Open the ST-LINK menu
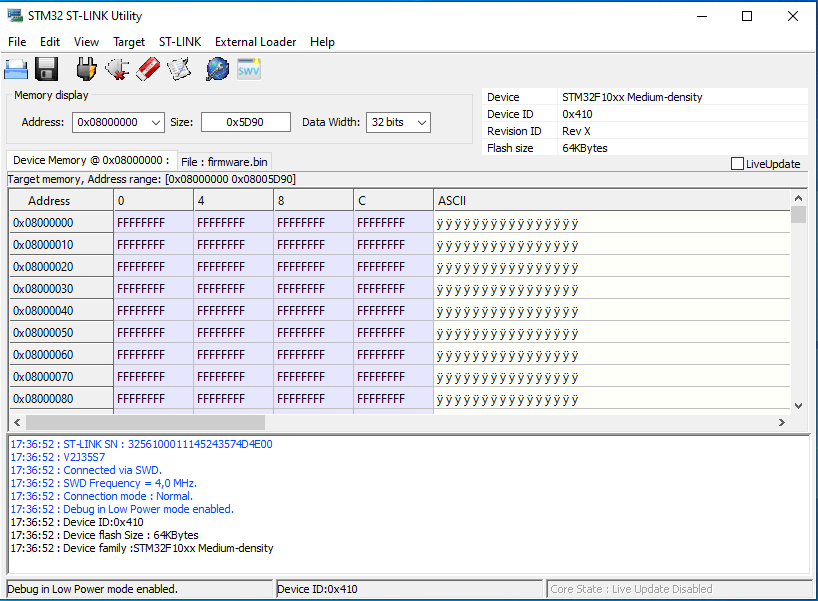The height and width of the screenshot is (601, 818). (x=180, y=42)
